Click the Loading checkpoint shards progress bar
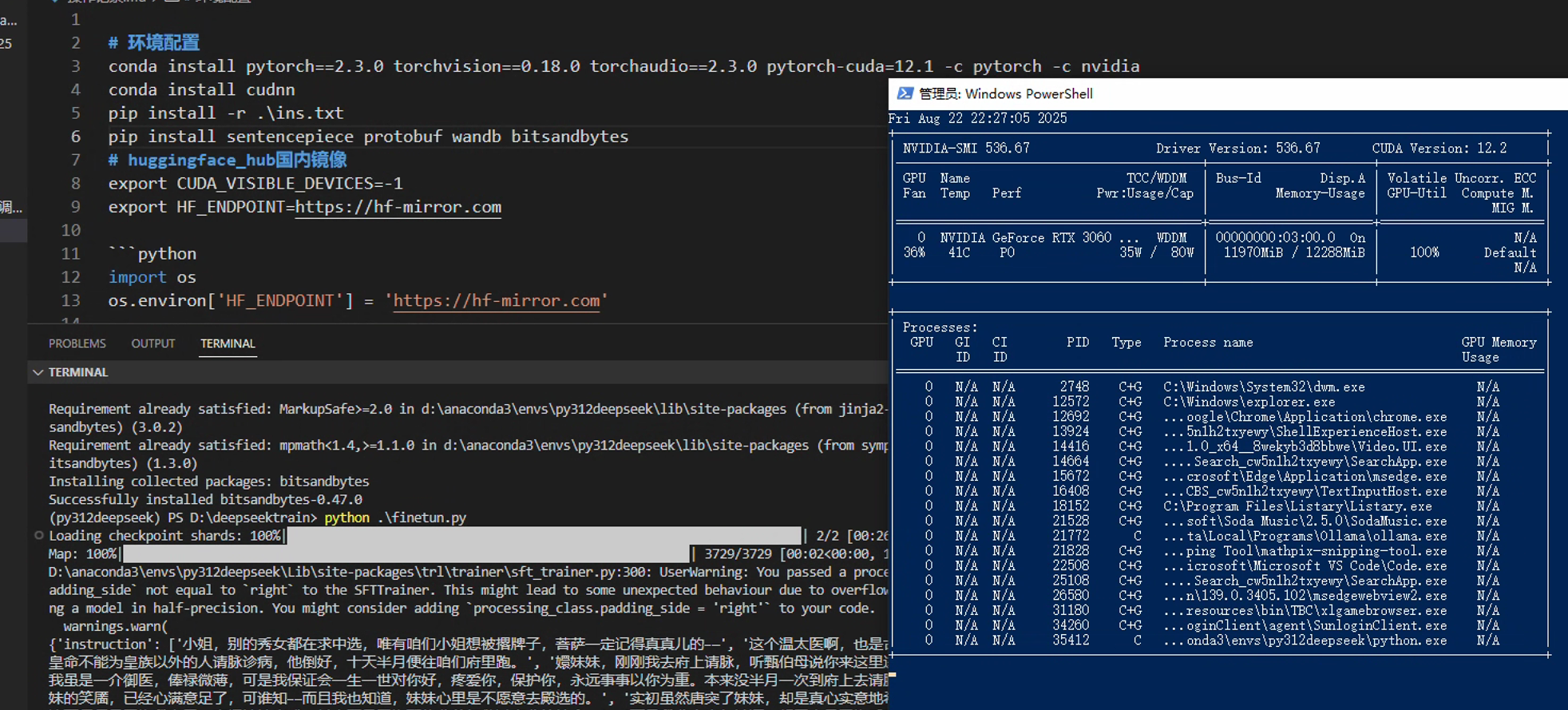The height and width of the screenshot is (710, 1568). [x=543, y=536]
